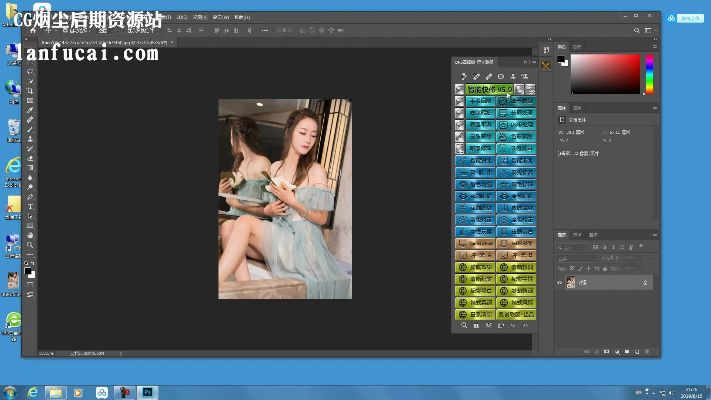This screenshot has width=711, height=400.
Task: Open the Windows Start menu
Action: (12, 392)
